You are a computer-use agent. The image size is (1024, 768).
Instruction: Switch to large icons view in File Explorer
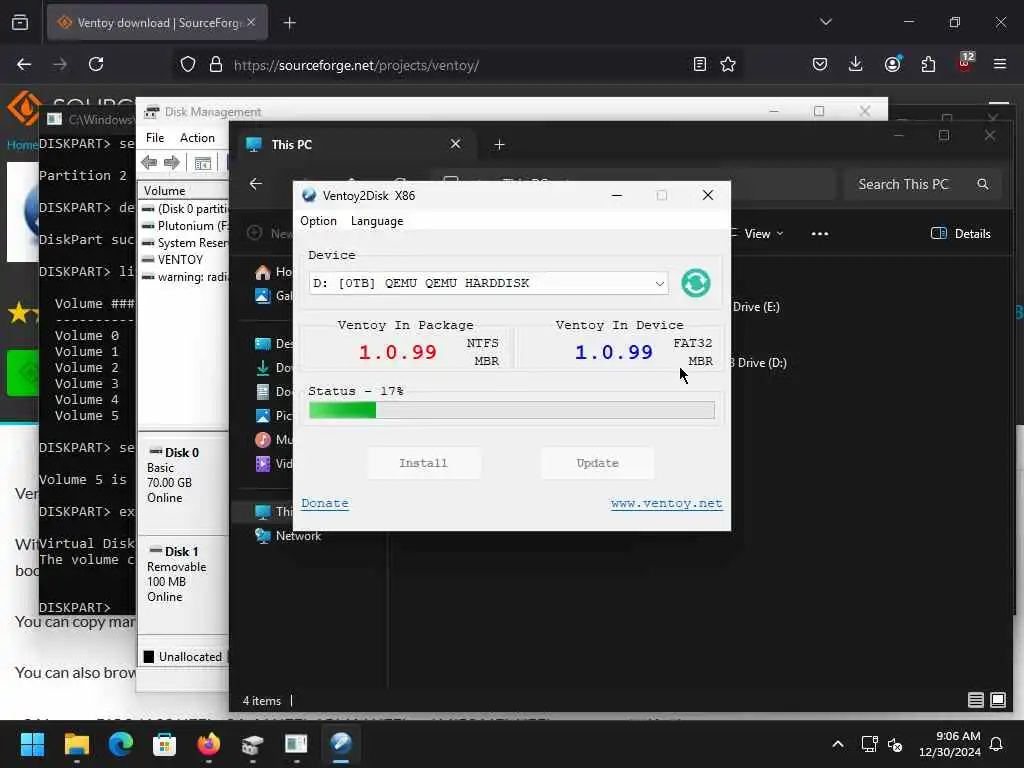[998, 700]
